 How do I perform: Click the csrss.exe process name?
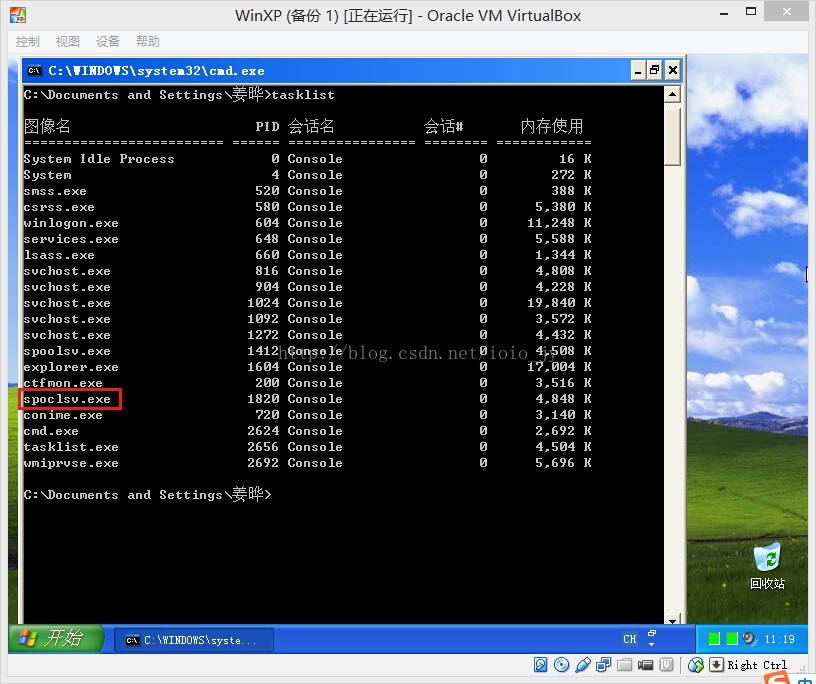59,207
